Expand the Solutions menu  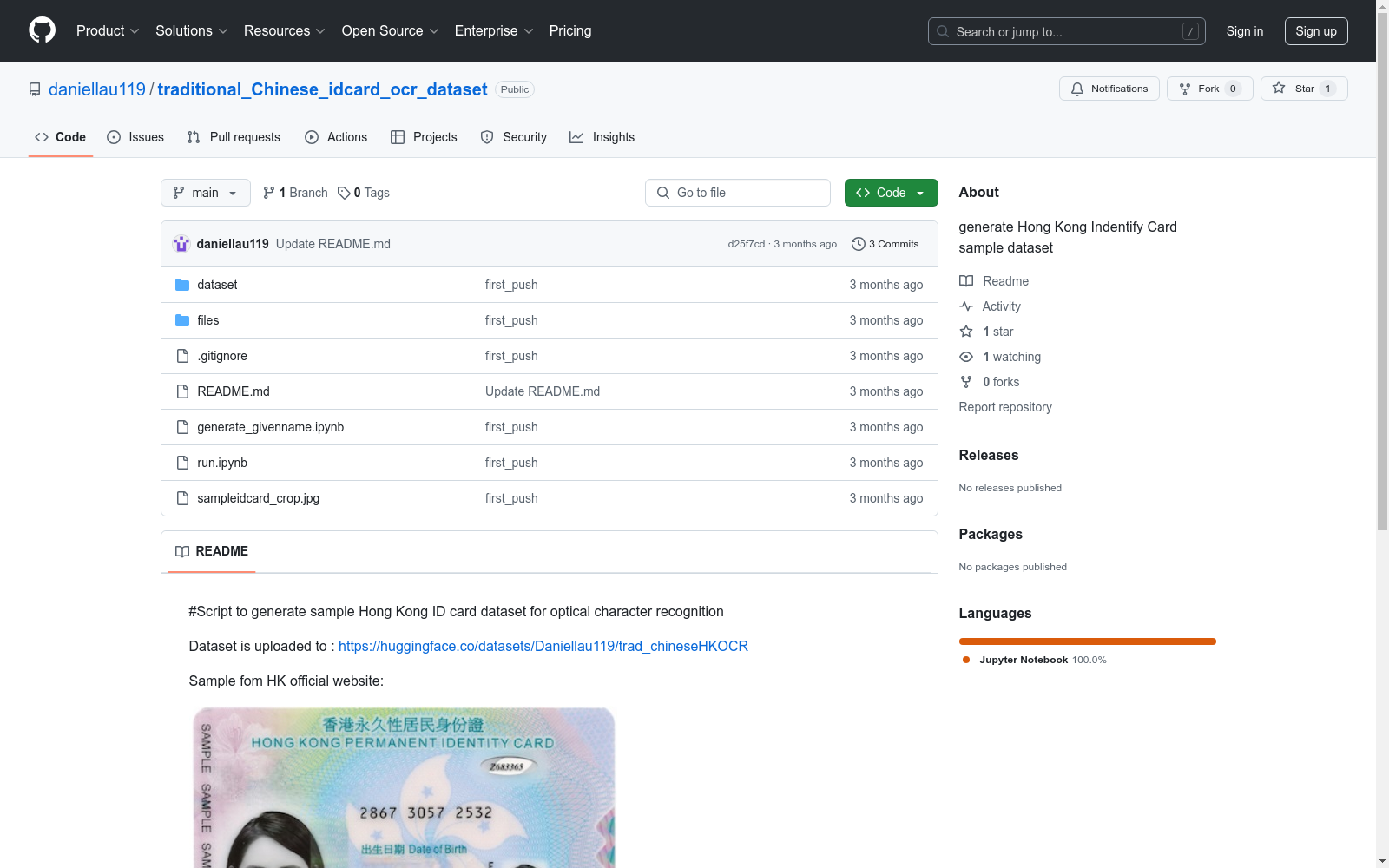tap(192, 31)
